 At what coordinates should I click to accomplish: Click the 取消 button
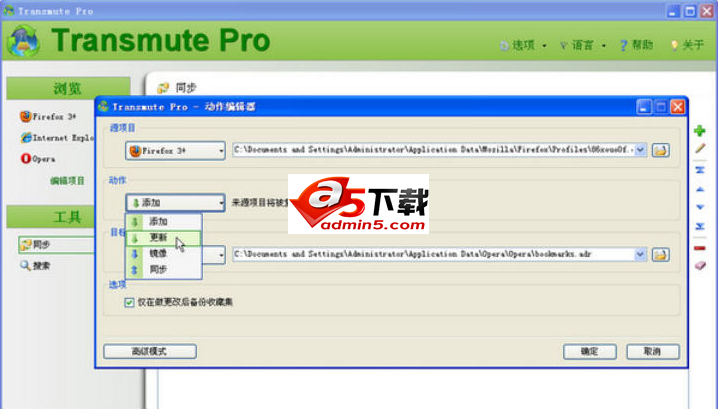click(653, 351)
